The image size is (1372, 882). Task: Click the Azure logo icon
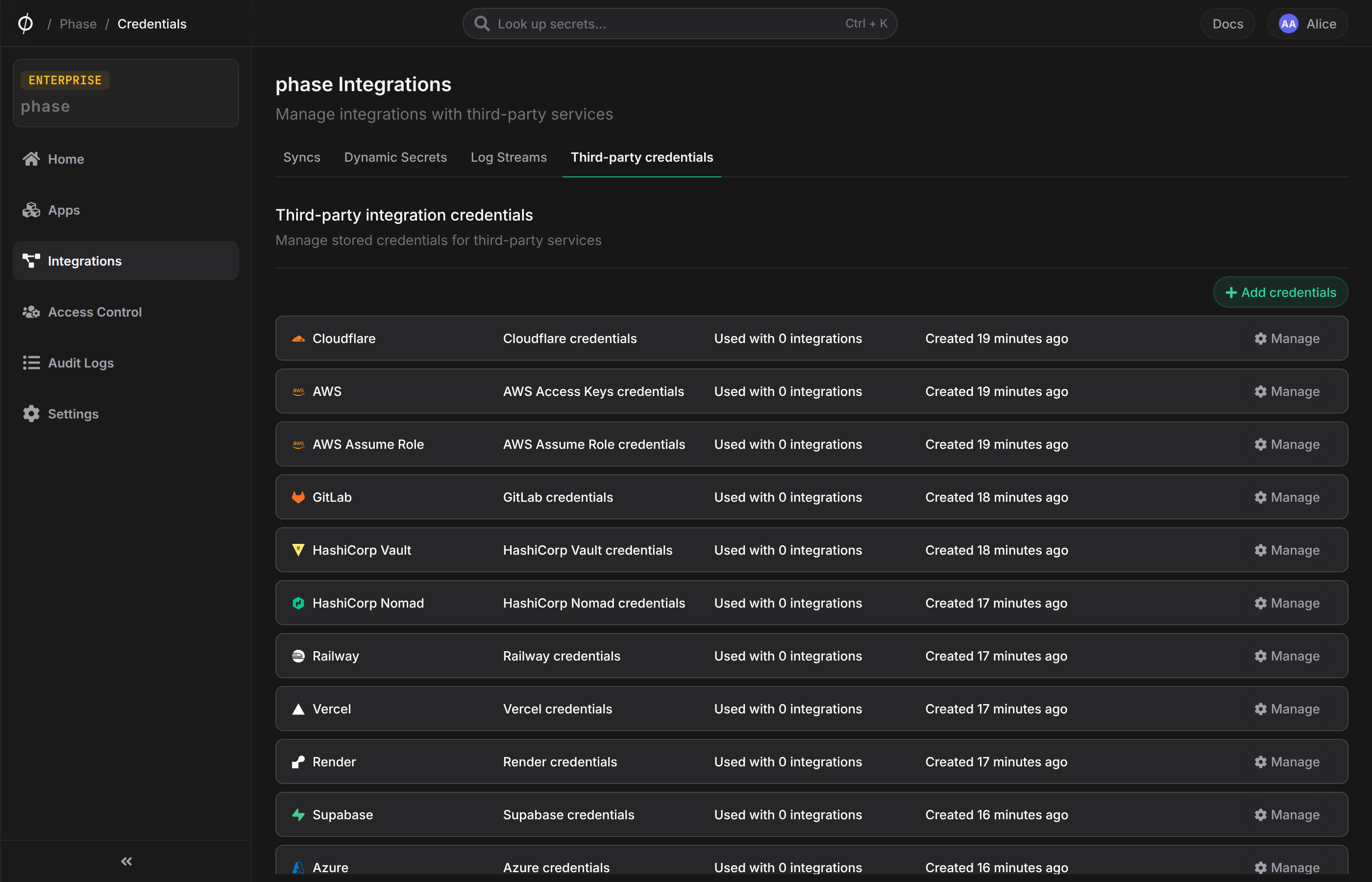click(298, 868)
